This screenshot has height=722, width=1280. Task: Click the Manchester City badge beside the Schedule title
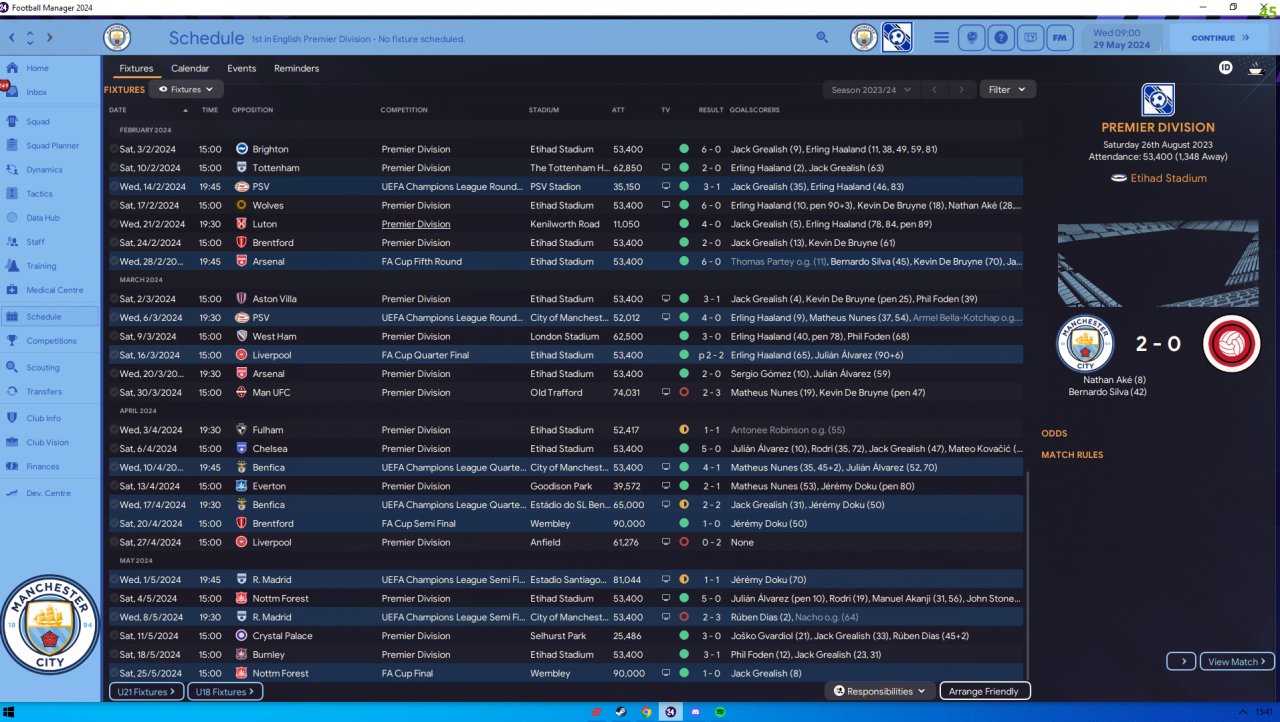pyautogui.click(x=117, y=38)
